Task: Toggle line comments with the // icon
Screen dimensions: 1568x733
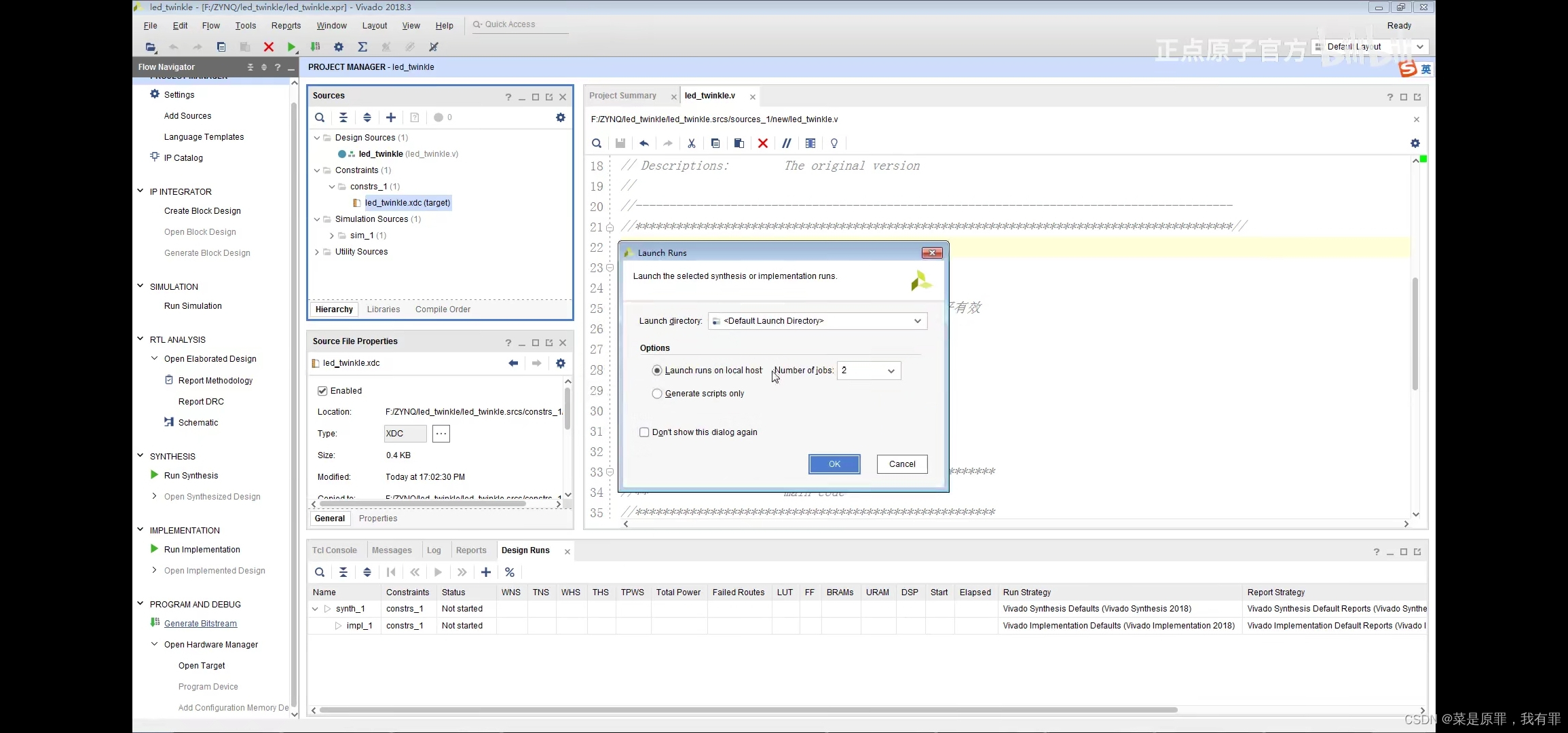Action: point(786,143)
